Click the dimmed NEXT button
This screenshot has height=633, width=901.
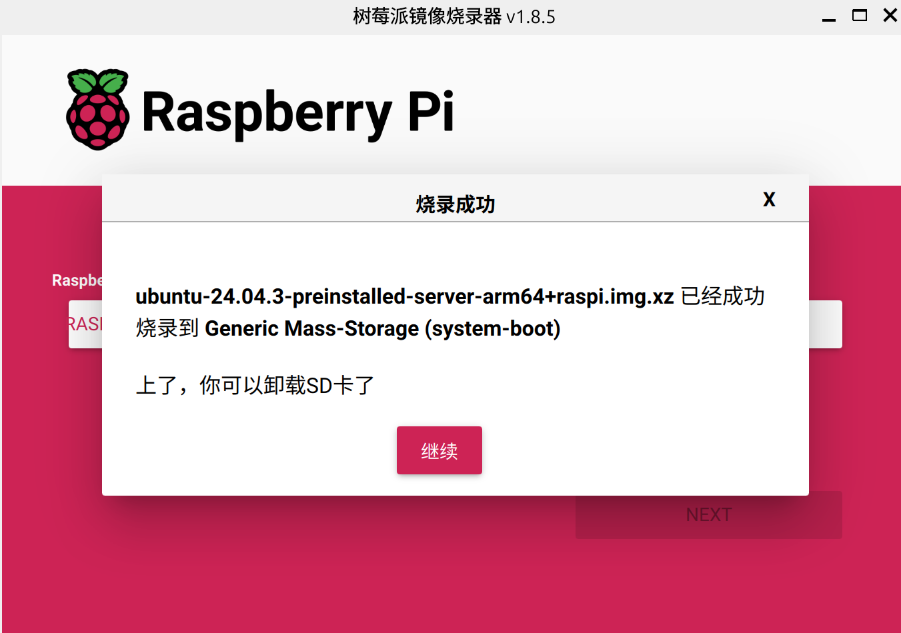pyautogui.click(x=709, y=514)
